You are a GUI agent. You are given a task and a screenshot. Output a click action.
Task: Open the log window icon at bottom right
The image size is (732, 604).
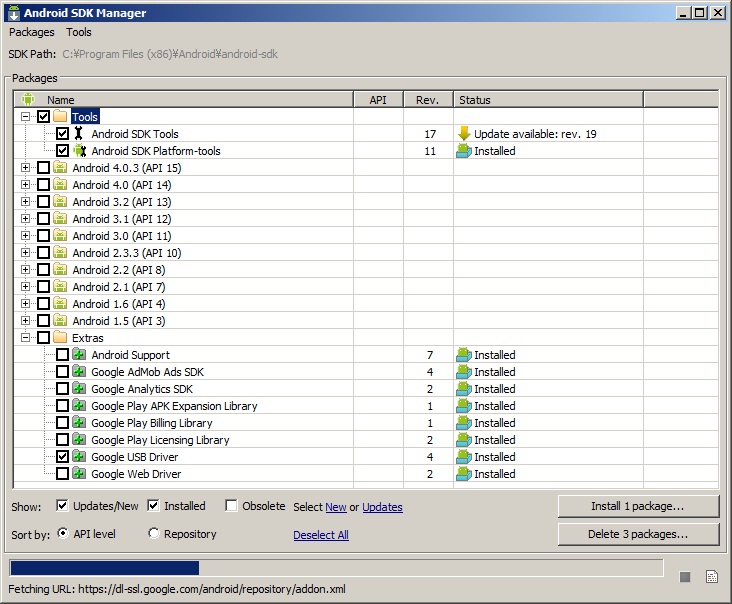[712, 577]
